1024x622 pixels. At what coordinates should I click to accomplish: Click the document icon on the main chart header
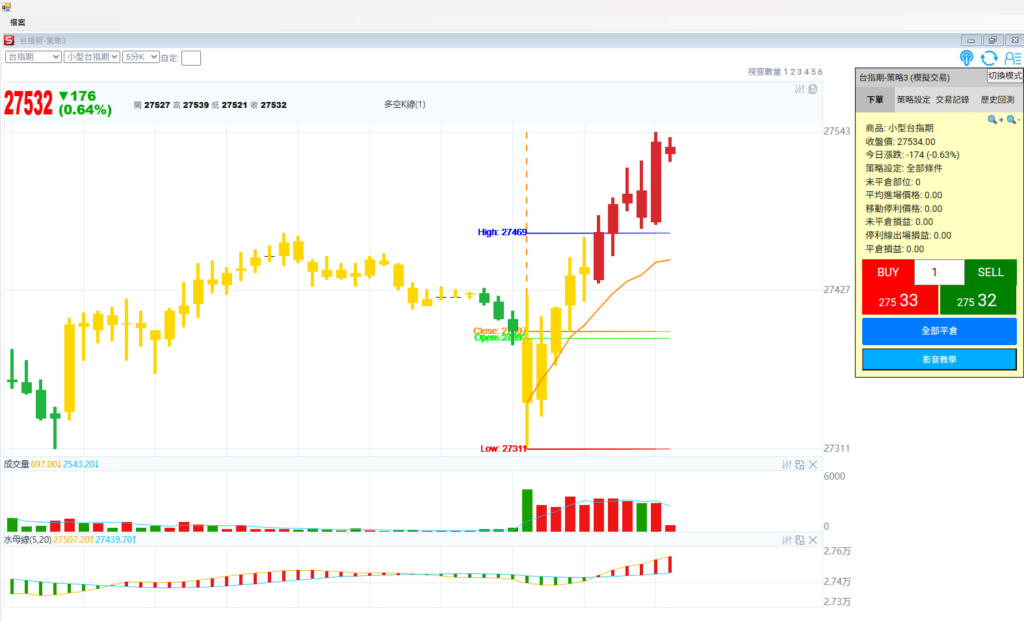click(812, 90)
